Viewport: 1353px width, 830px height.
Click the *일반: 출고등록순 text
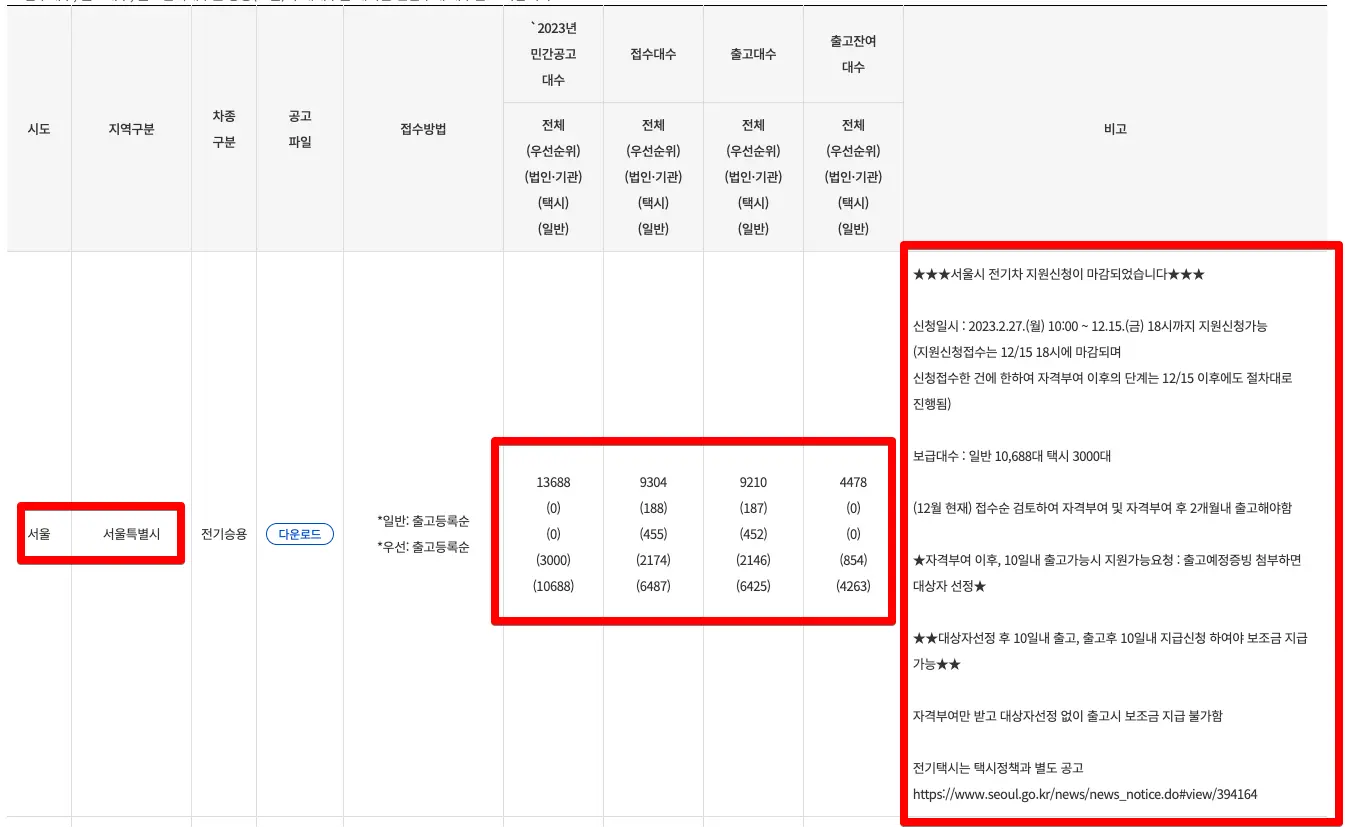423,522
